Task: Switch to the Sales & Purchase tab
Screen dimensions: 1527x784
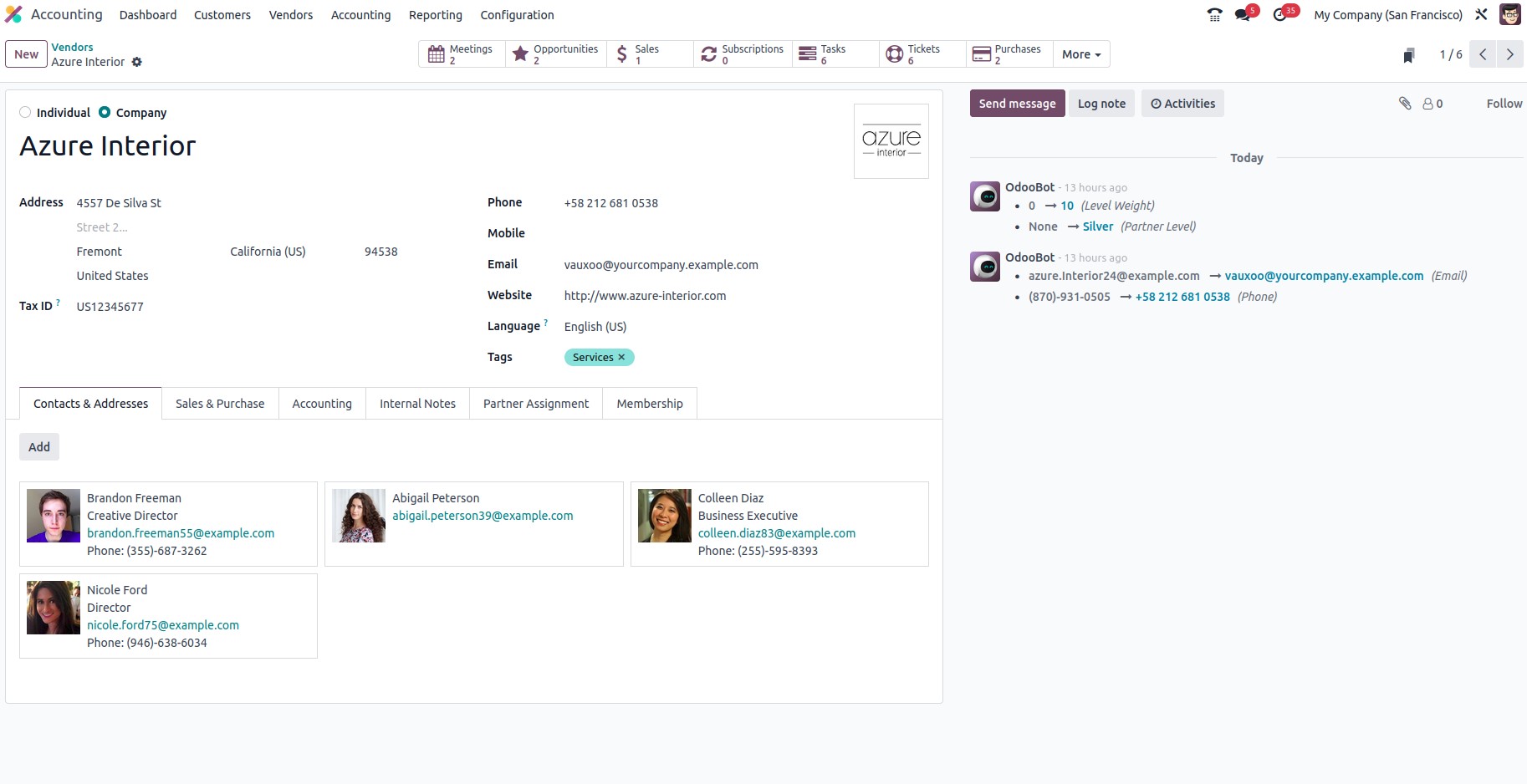Action: pos(220,404)
